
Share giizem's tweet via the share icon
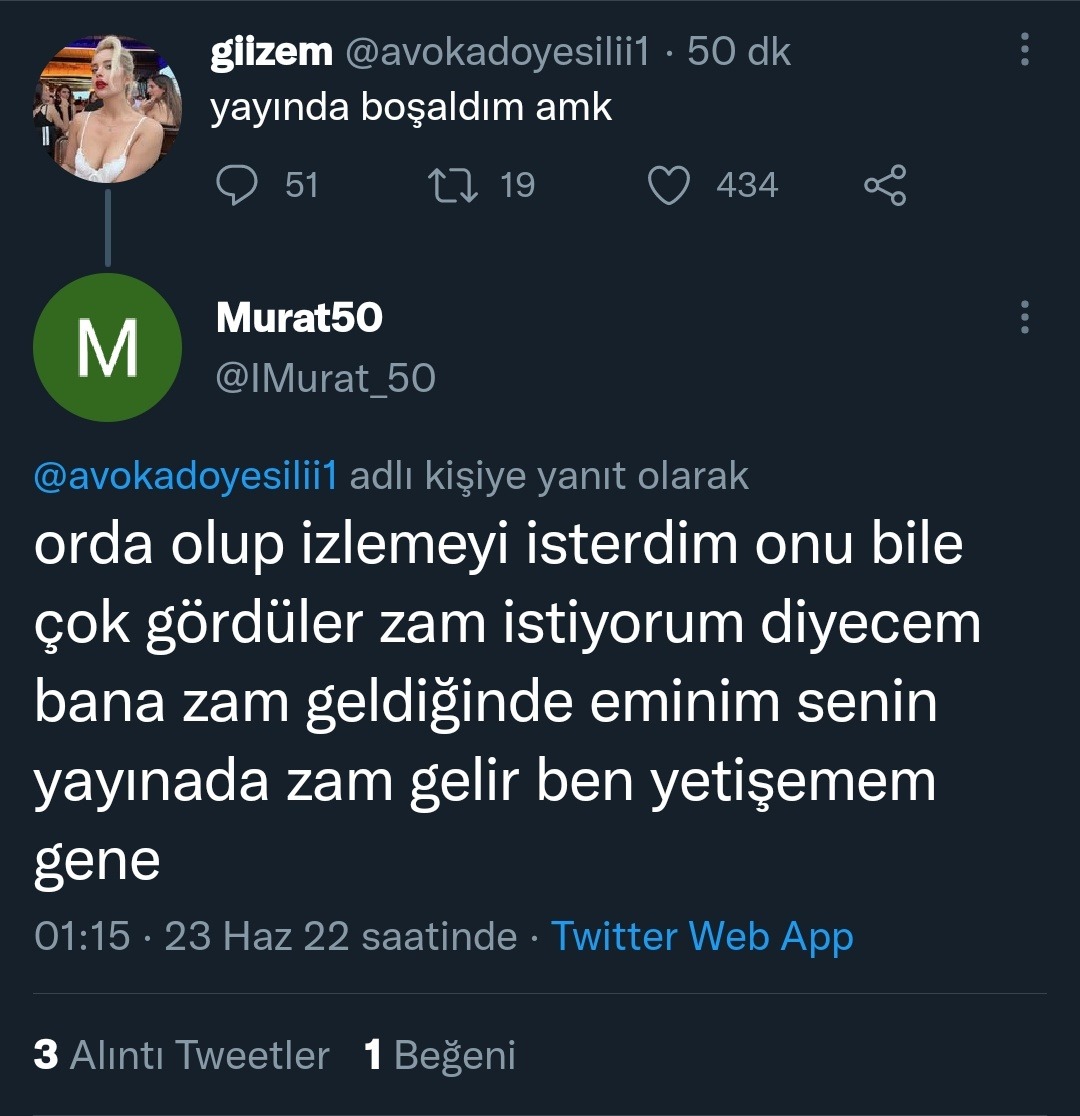click(x=885, y=186)
